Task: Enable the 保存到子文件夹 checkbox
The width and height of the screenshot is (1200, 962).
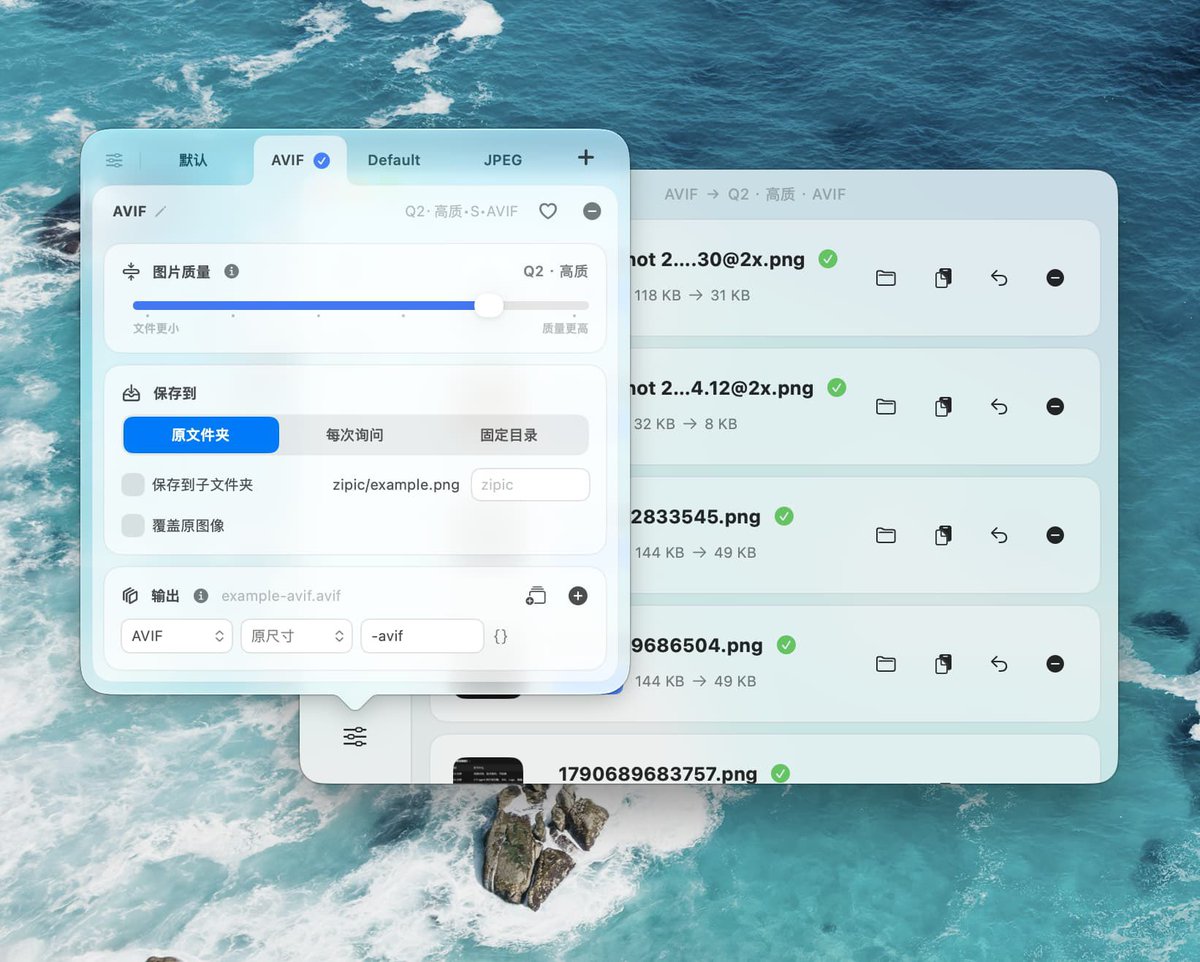Action: [133, 485]
